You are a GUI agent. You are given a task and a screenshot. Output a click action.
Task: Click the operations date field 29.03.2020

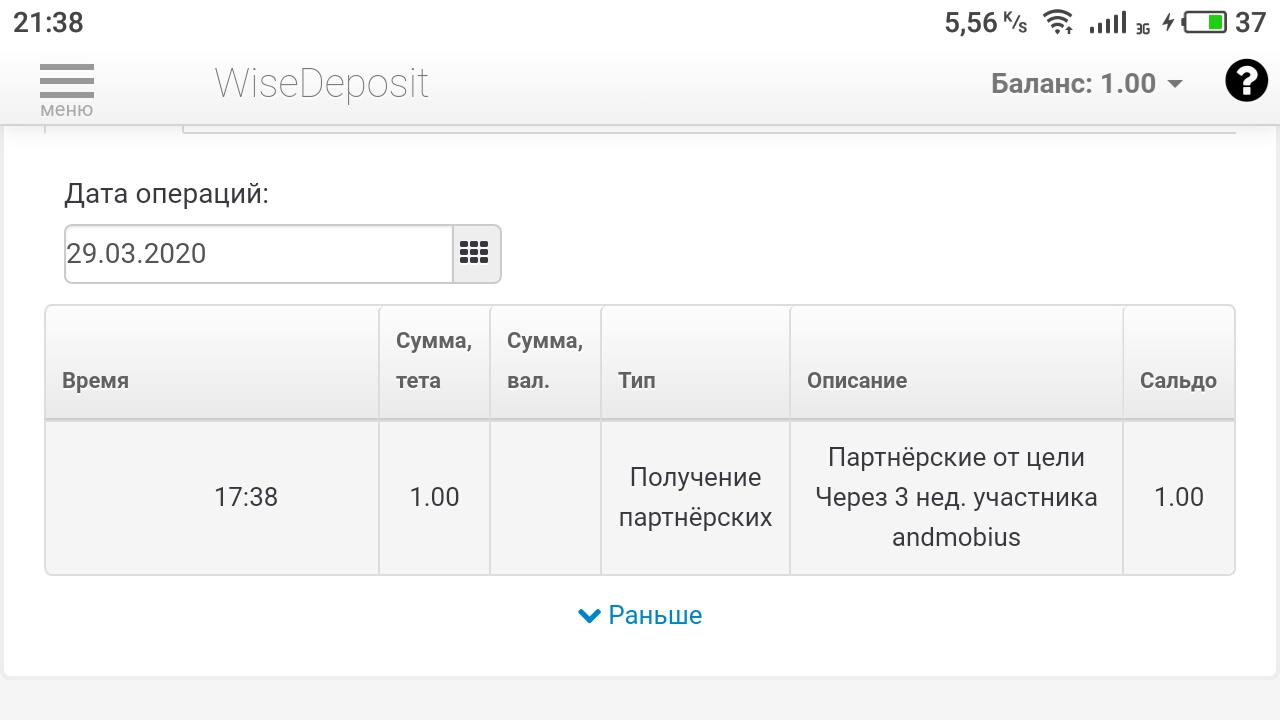[259, 253]
